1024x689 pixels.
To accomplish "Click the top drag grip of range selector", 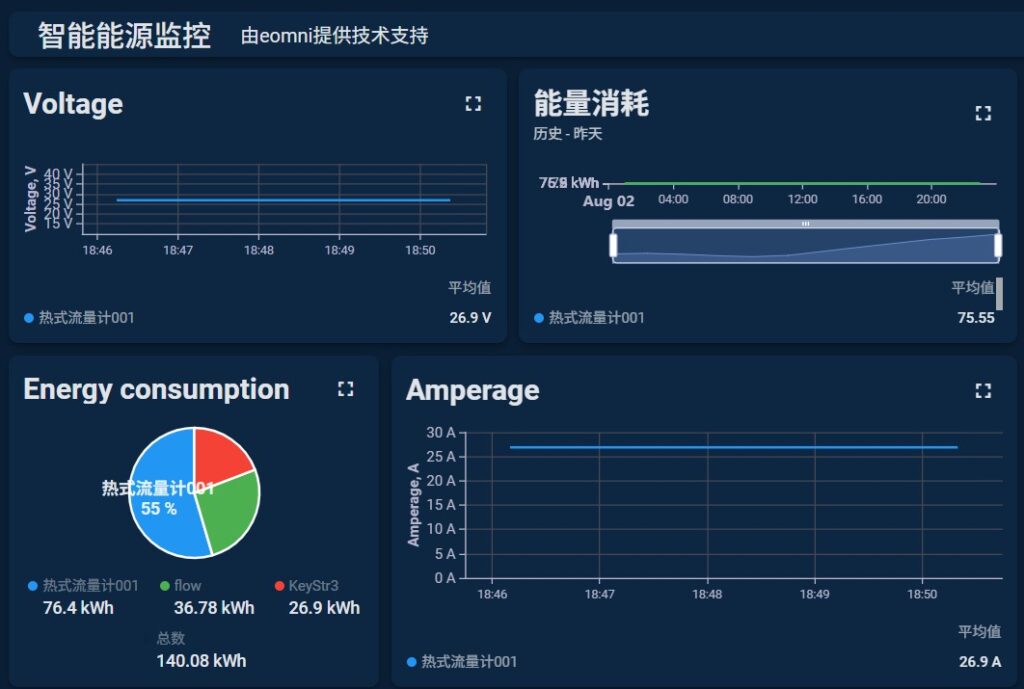I will click(805, 224).
